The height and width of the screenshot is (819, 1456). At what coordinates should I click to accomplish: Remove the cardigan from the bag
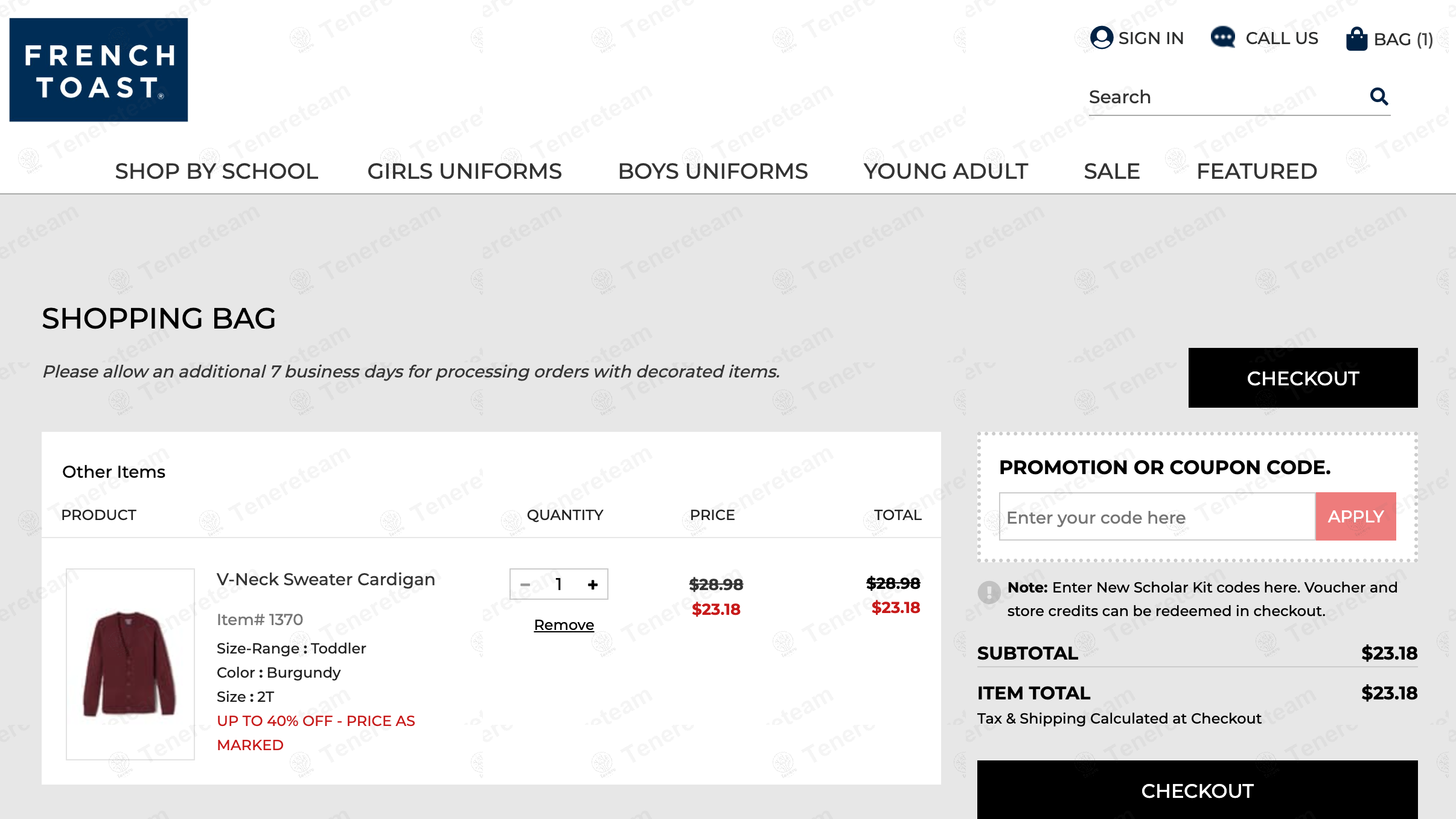pyautogui.click(x=564, y=625)
